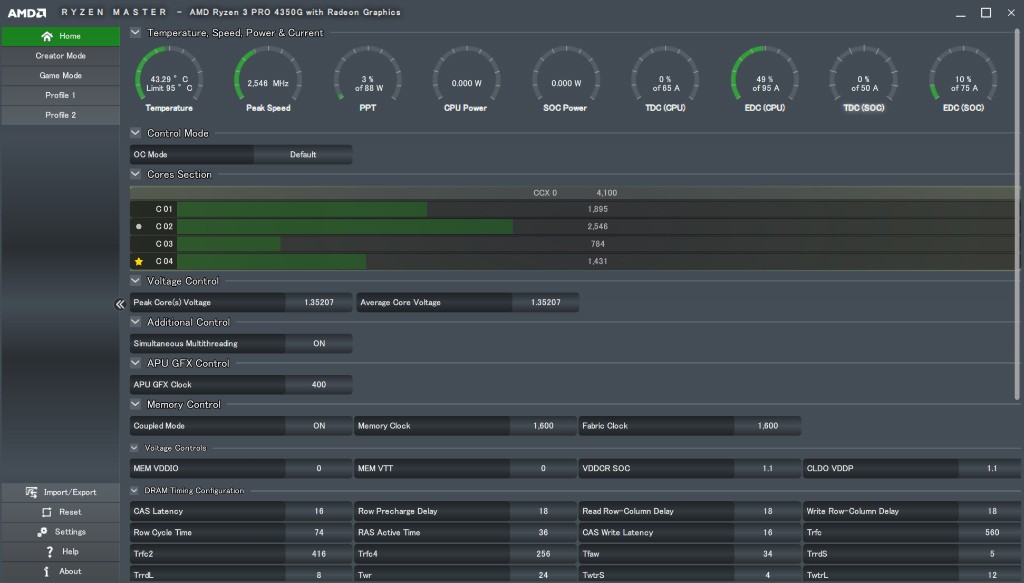Open the Profile 2 entry
This screenshot has width=1024, height=583.
(x=60, y=115)
